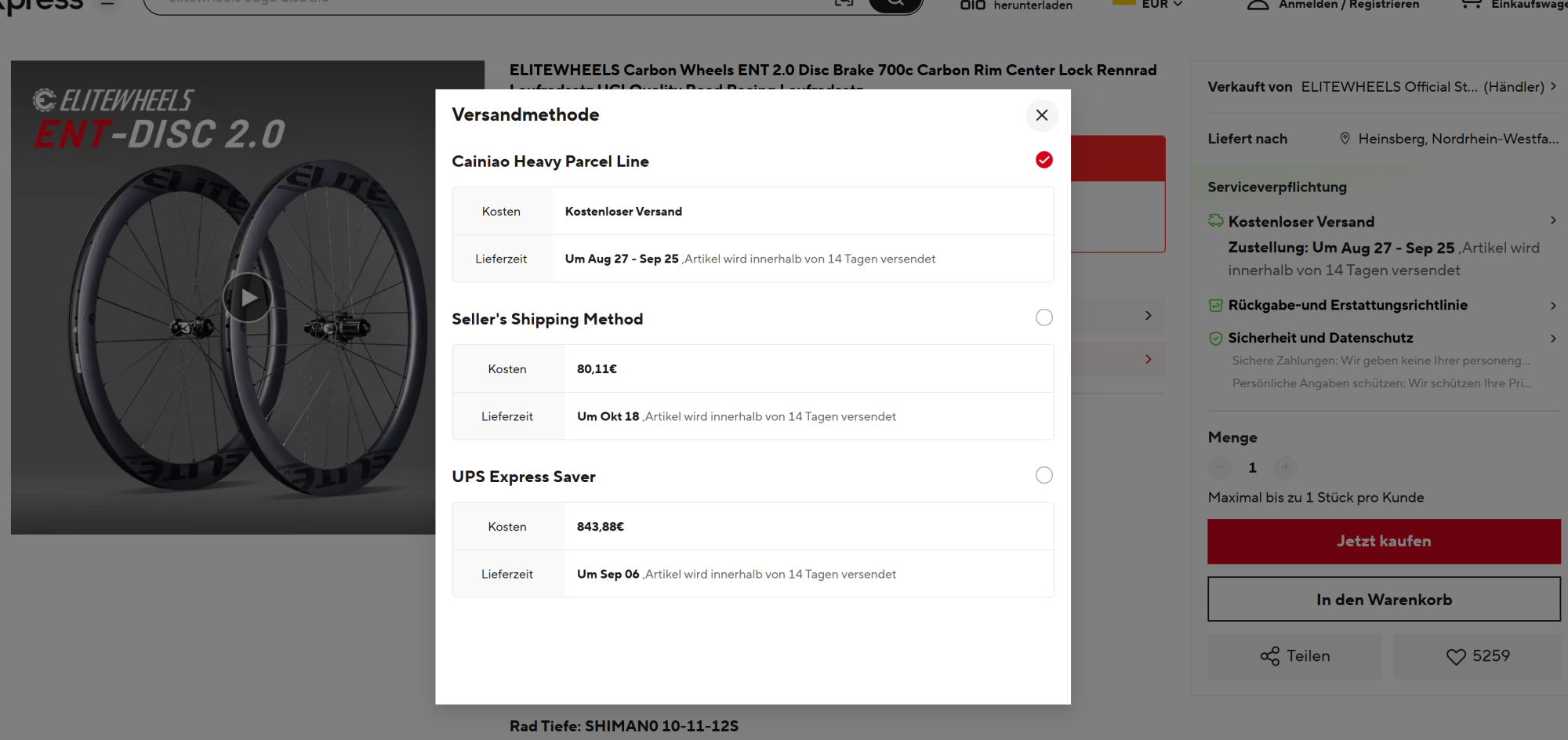Click 'UPS Express Saver' heading

coord(524,477)
